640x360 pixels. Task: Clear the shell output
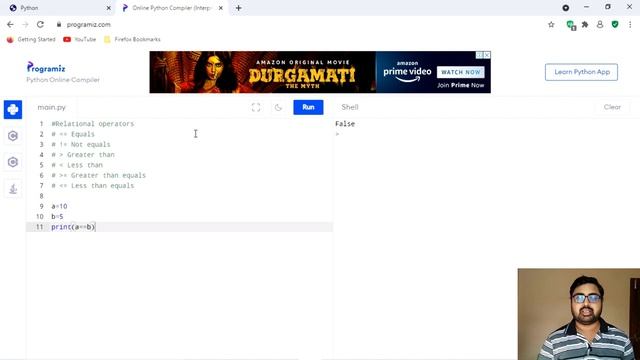[x=612, y=107]
